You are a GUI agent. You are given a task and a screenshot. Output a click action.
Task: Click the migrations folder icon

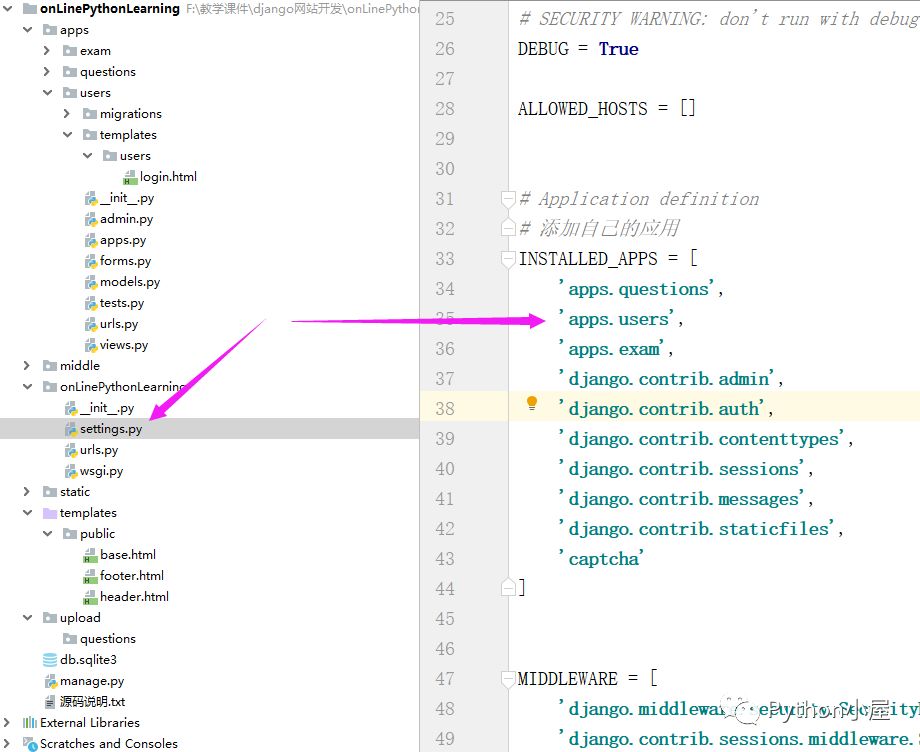tap(90, 114)
